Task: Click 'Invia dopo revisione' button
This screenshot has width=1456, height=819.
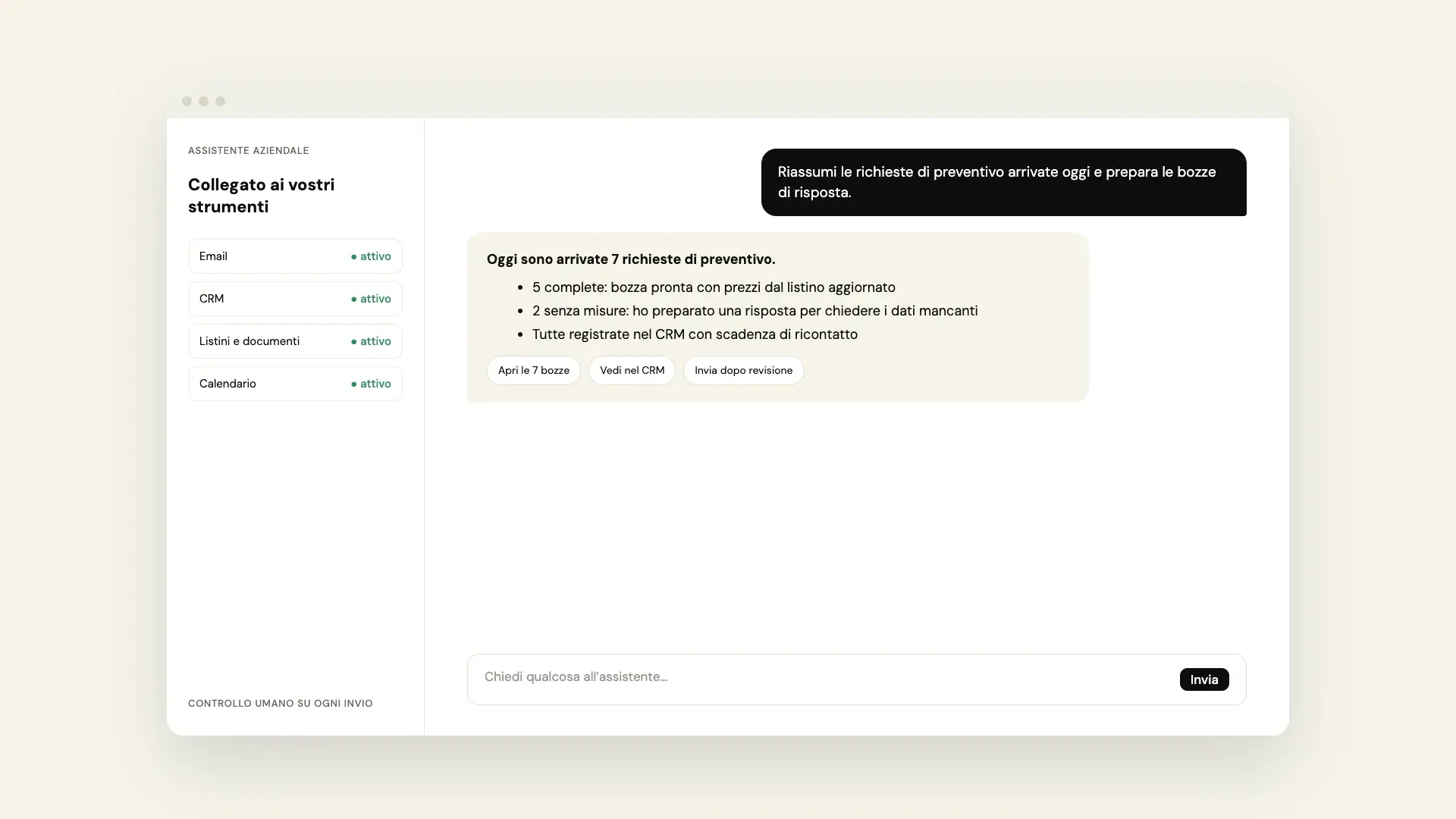Action: click(743, 370)
